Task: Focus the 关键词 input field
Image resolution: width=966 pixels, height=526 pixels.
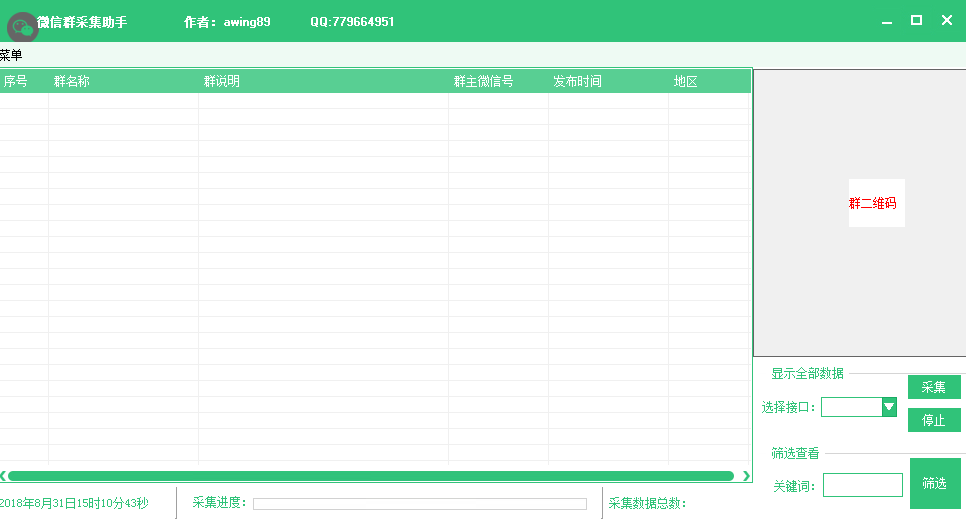Action: (x=862, y=485)
